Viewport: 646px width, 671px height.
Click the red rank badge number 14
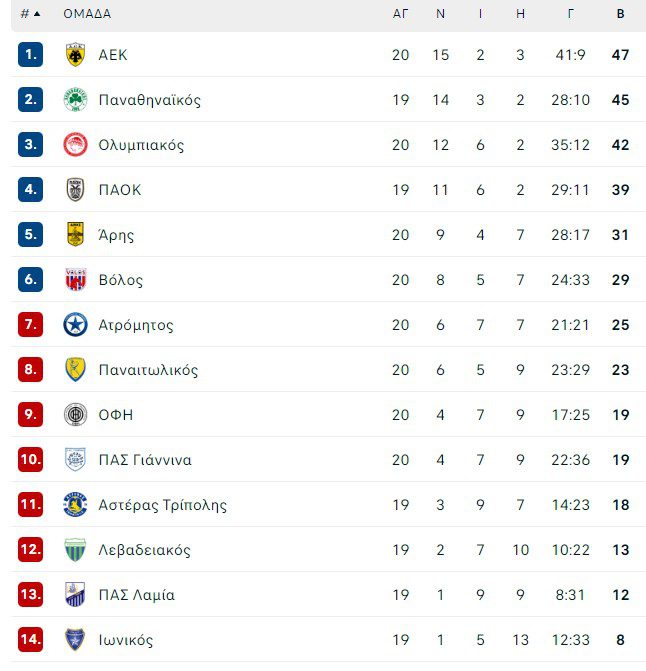30,640
